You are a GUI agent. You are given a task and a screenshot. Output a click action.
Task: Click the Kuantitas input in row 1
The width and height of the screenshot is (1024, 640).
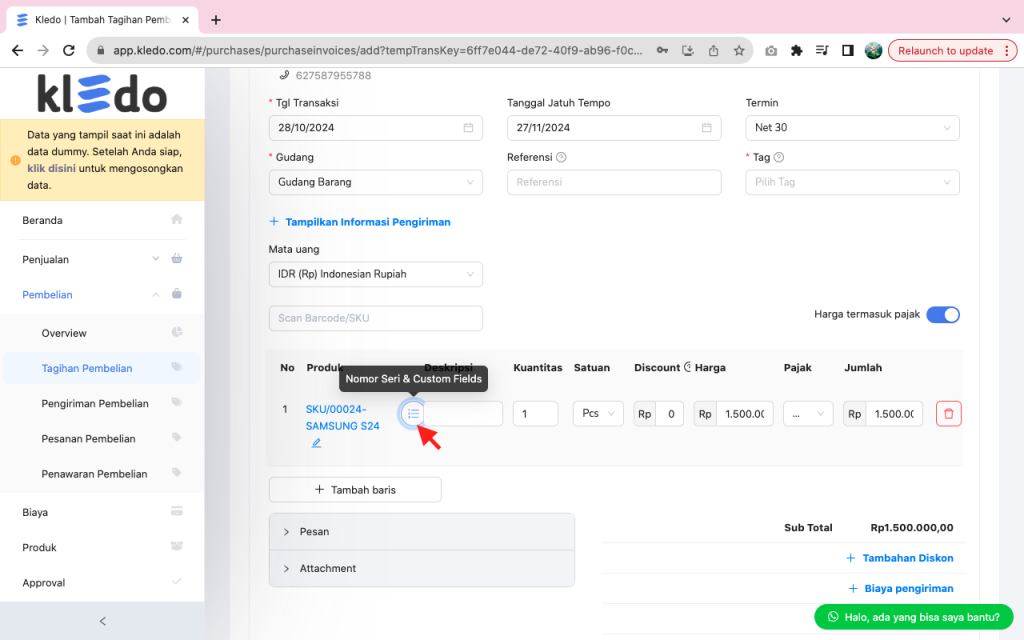536,413
